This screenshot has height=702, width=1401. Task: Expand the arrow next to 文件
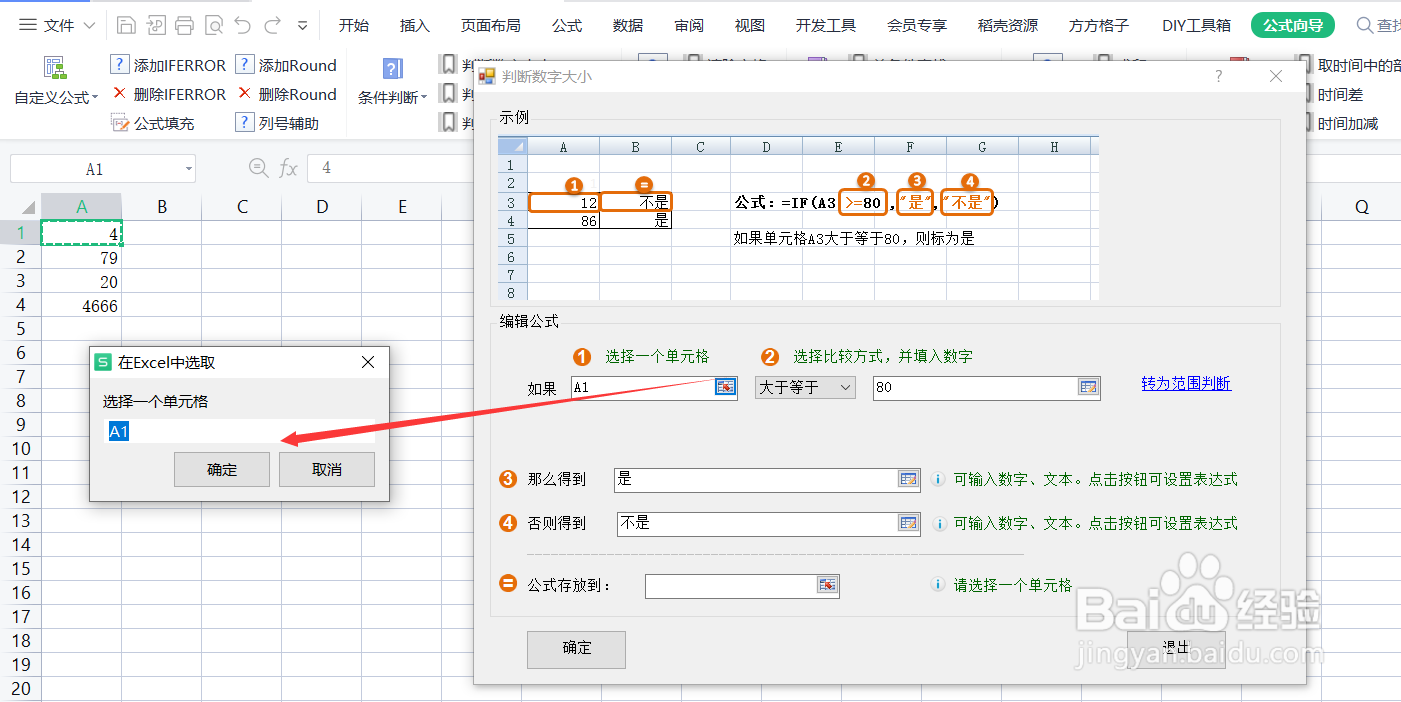tap(90, 25)
